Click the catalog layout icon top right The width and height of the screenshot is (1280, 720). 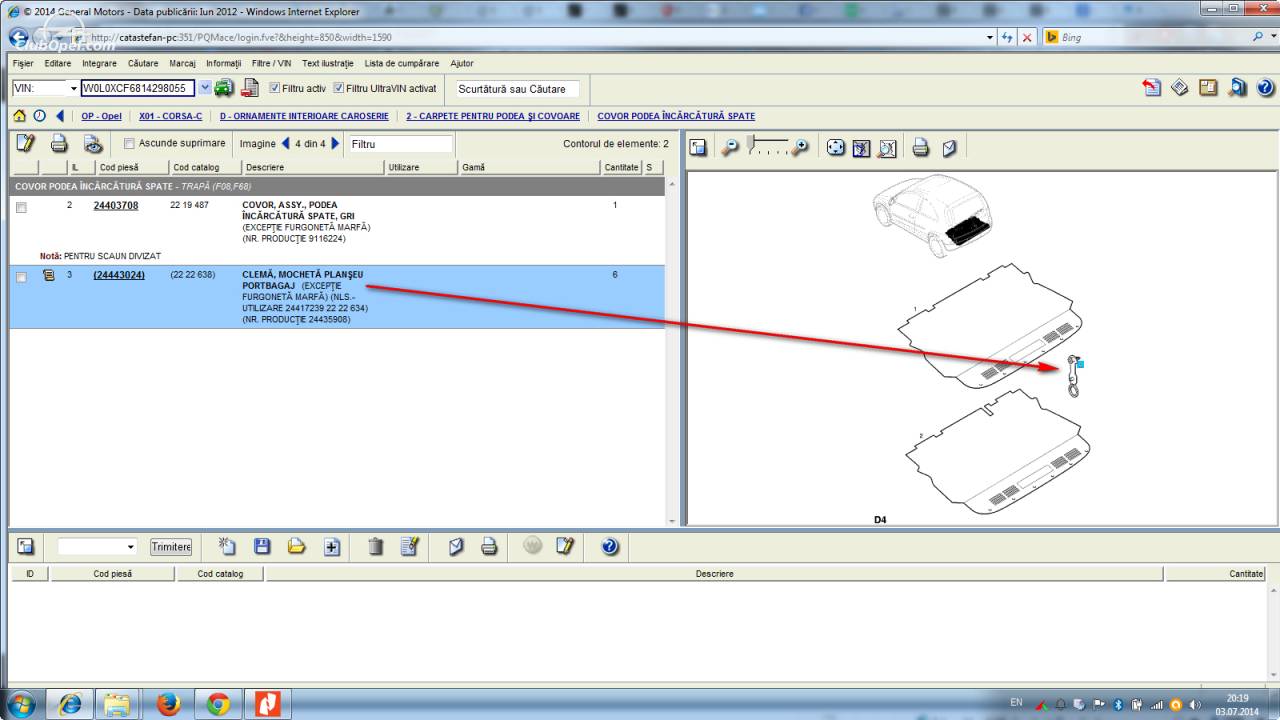(1208, 87)
